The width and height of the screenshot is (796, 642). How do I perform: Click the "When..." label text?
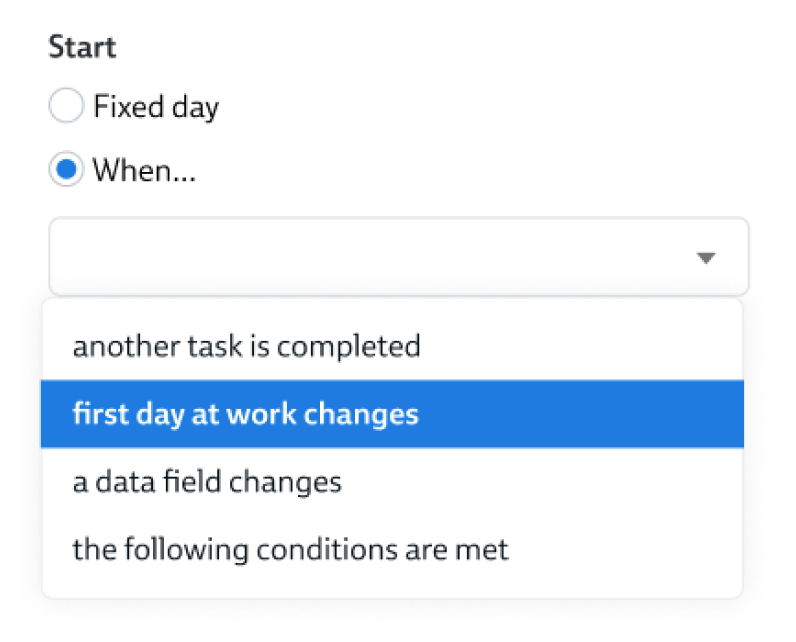(x=144, y=171)
